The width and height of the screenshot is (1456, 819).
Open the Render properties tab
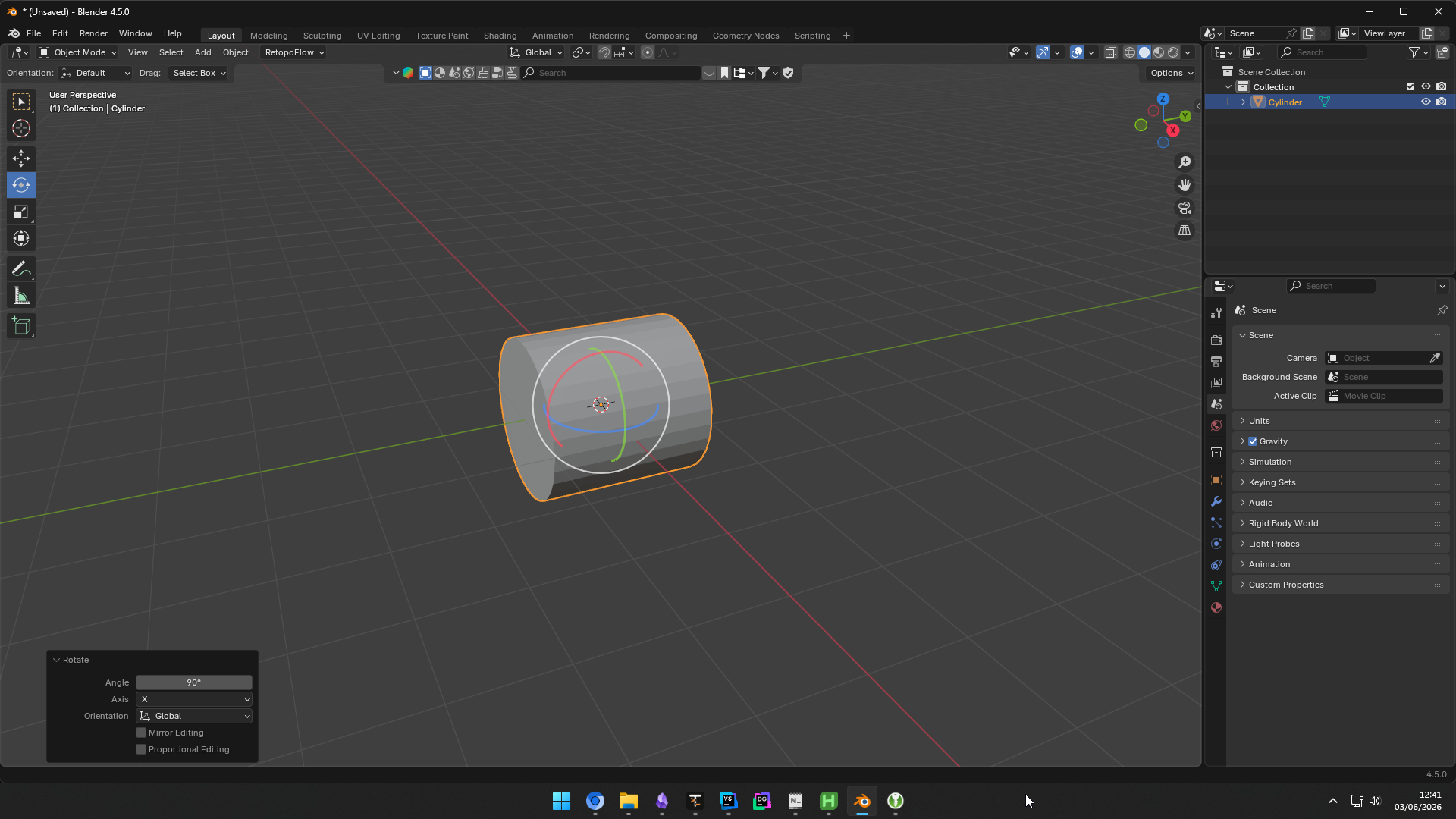(x=1216, y=340)
